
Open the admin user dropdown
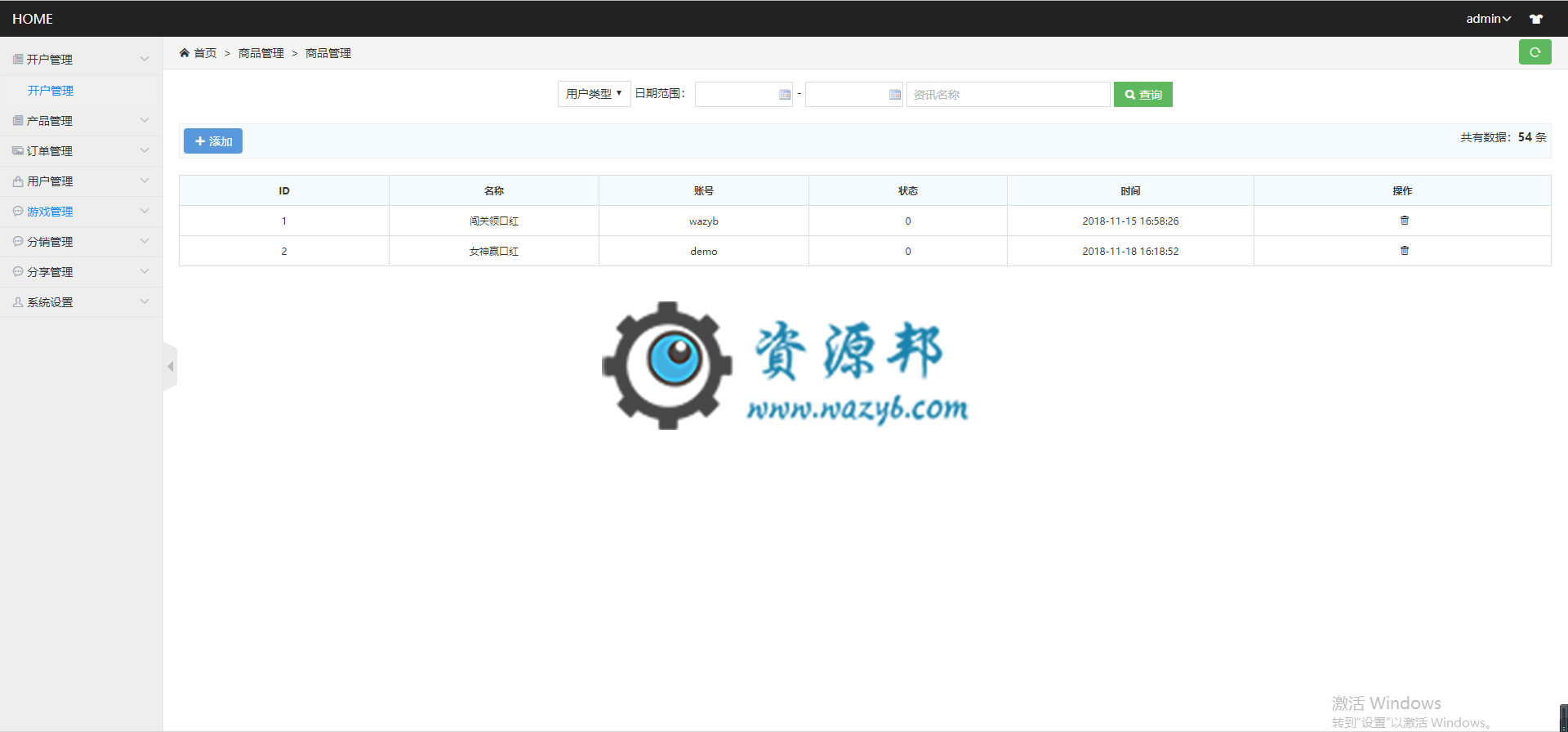point(1488,19)
